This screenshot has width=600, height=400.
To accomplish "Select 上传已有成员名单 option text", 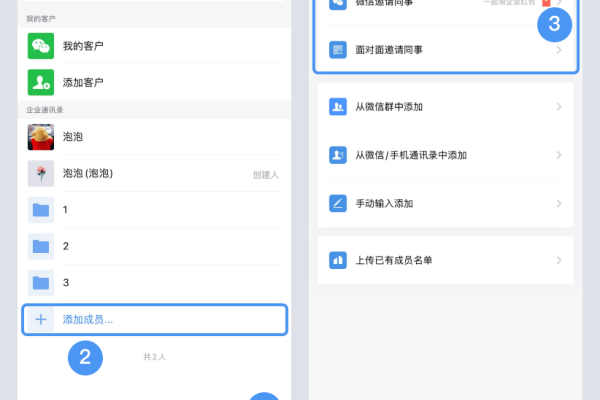I will tap(394, 260).
